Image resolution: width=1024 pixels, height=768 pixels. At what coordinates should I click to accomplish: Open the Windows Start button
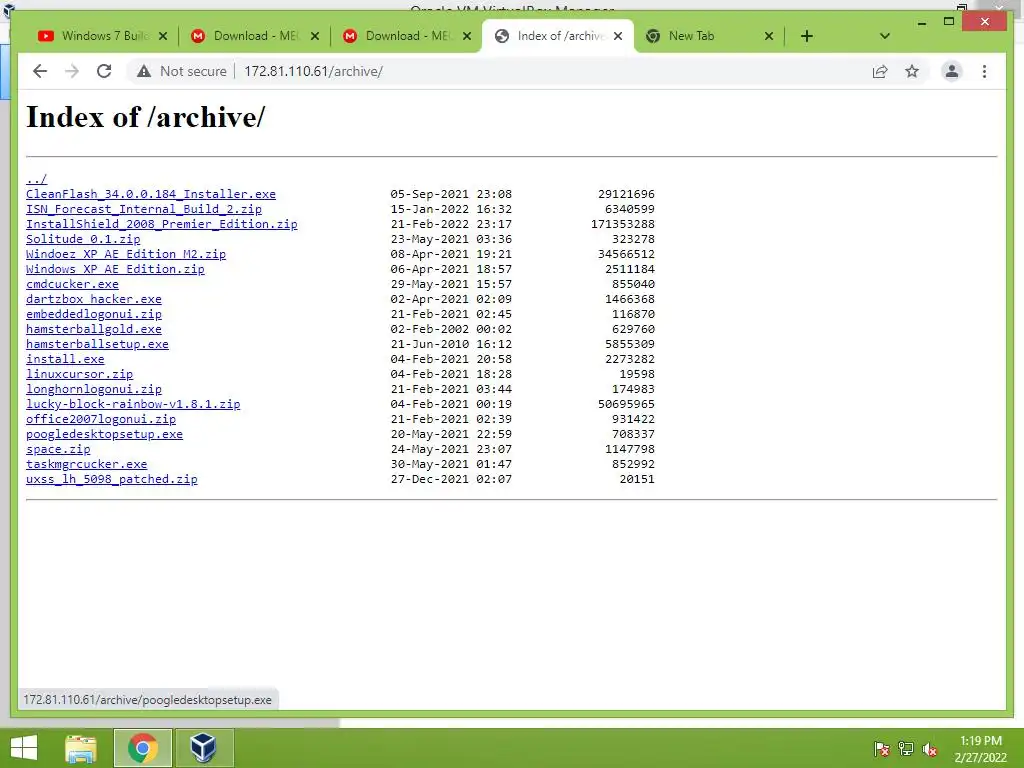24,748
